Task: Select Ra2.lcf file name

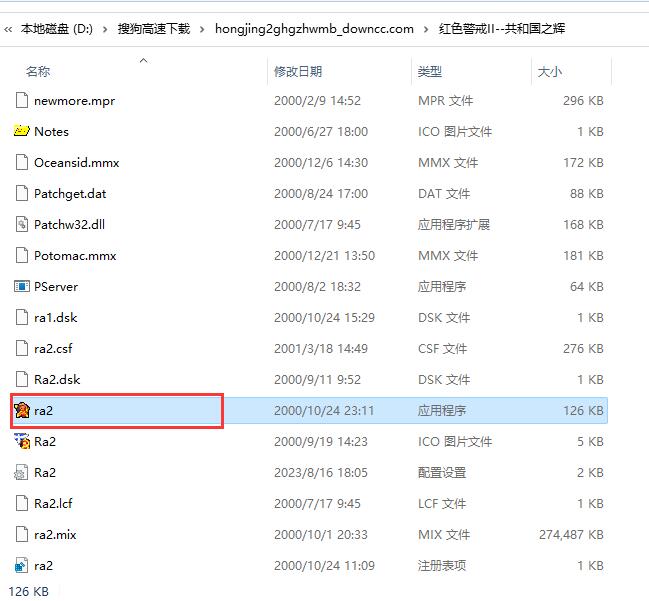Action: [53, 504]
